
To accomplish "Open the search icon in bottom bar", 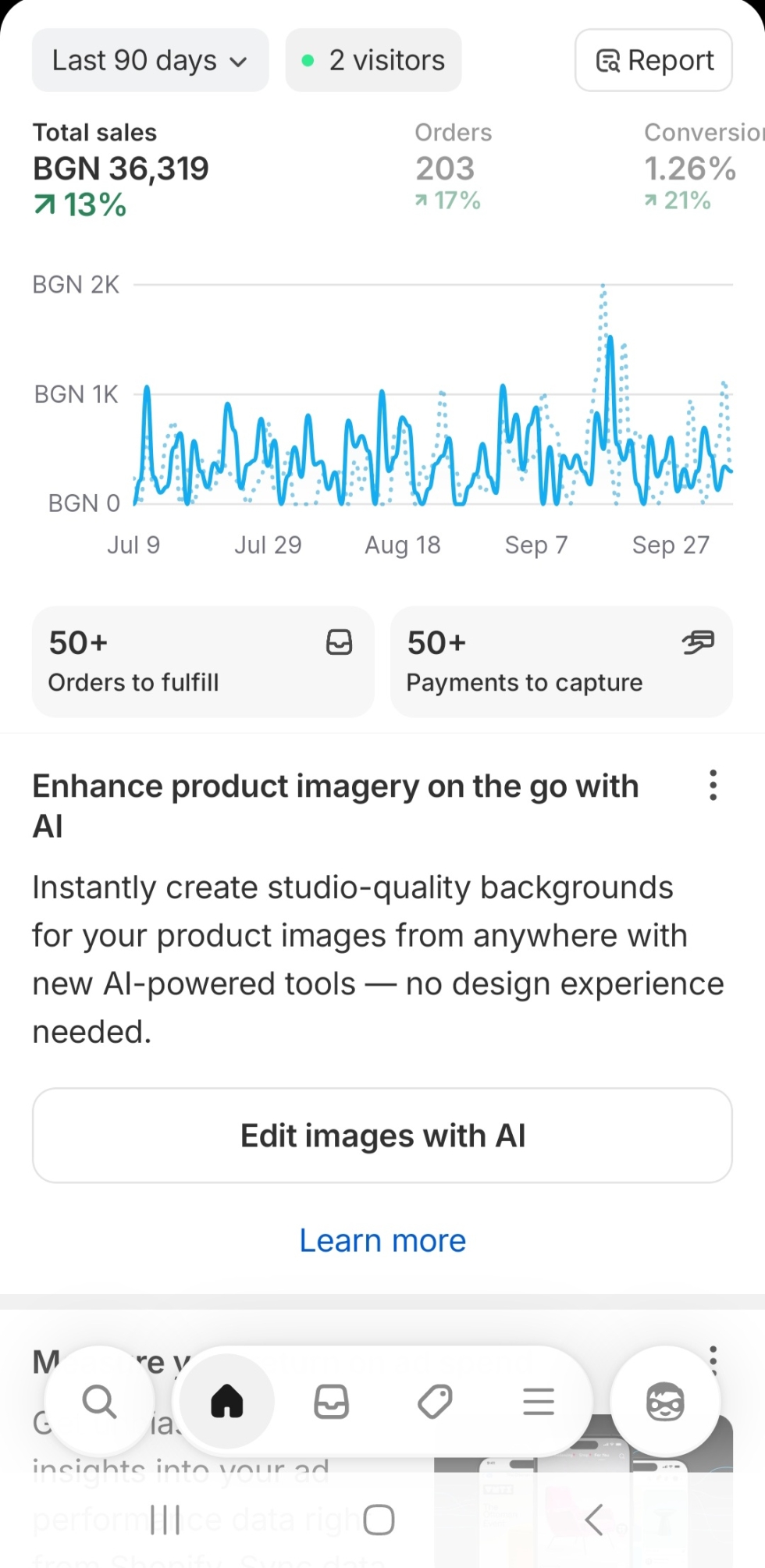I will 99,1402.
